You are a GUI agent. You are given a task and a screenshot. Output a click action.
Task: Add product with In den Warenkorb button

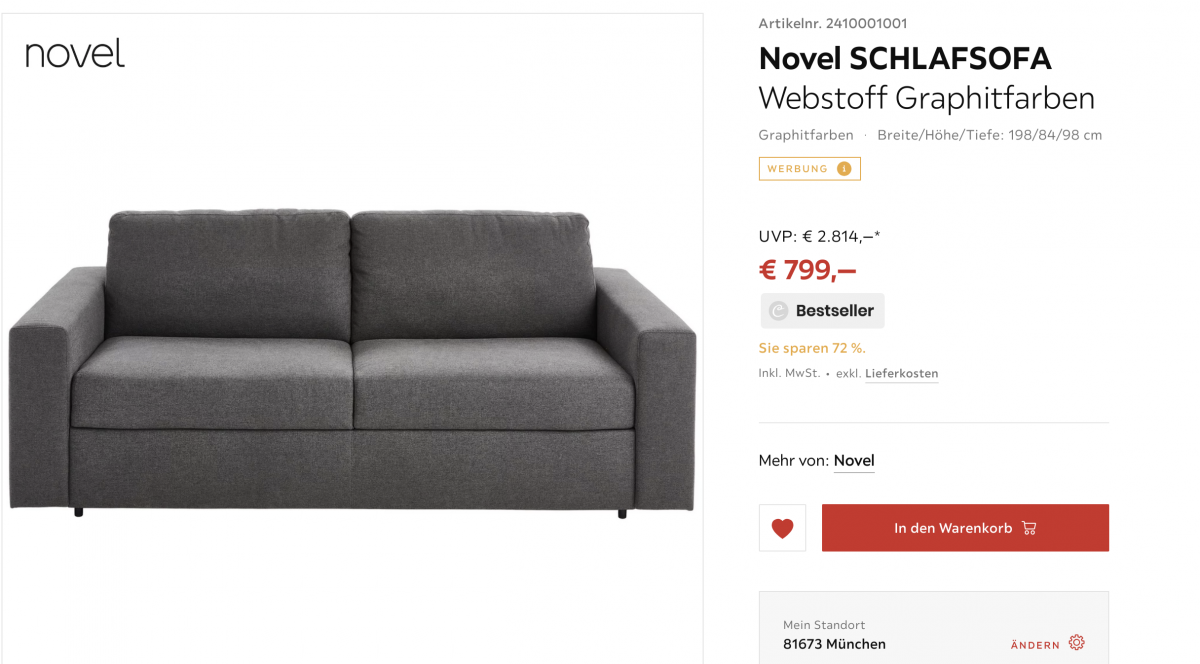(965, 528)
